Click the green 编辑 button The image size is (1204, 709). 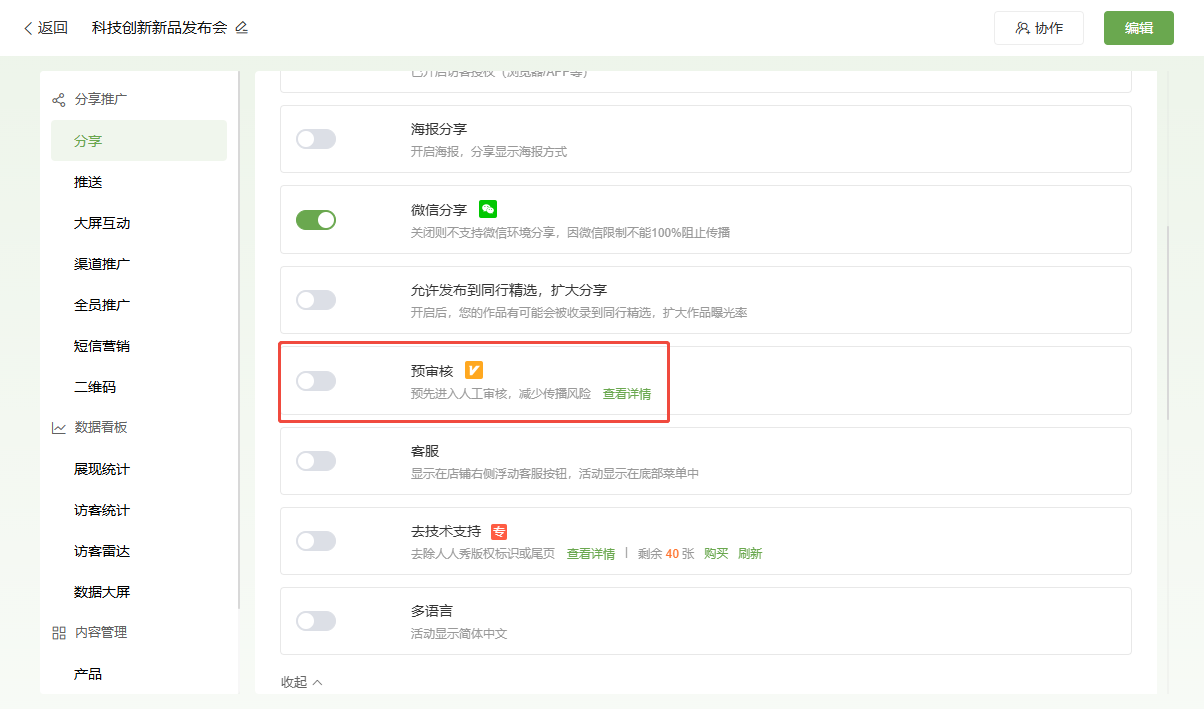1138,28
